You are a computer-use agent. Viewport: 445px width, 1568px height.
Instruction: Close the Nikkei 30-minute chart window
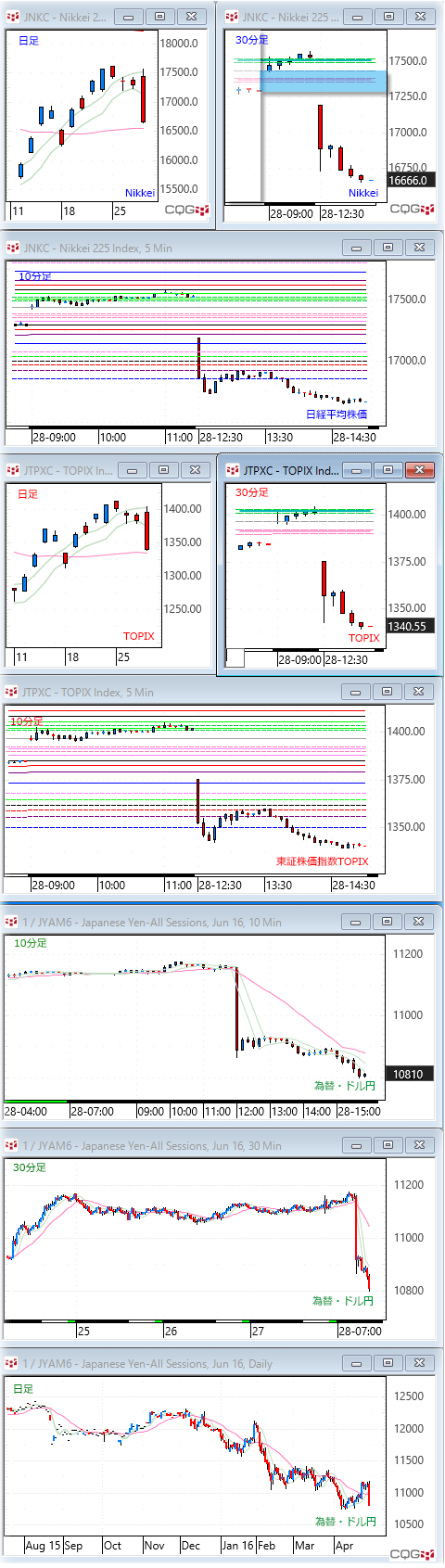[x=420, y=17]
